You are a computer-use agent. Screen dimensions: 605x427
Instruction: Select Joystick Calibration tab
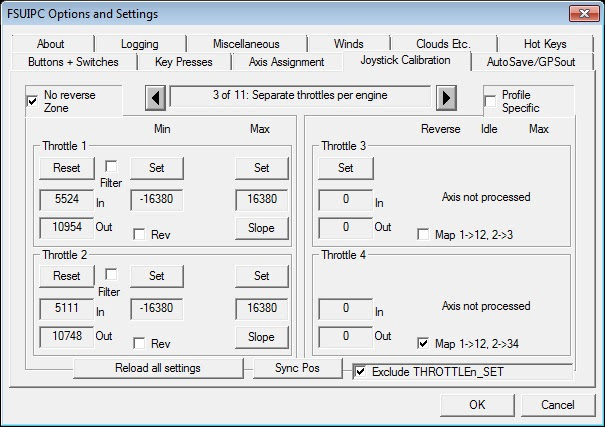tap(405, 61)
